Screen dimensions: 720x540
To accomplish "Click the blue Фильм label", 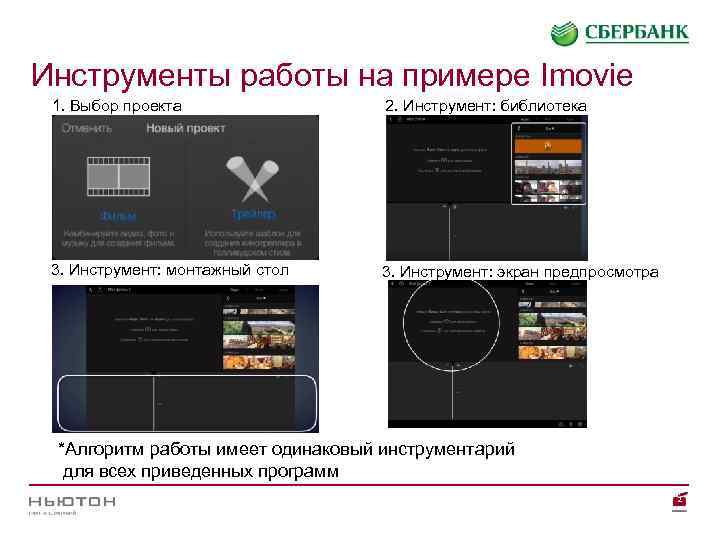I will point(118,216).
